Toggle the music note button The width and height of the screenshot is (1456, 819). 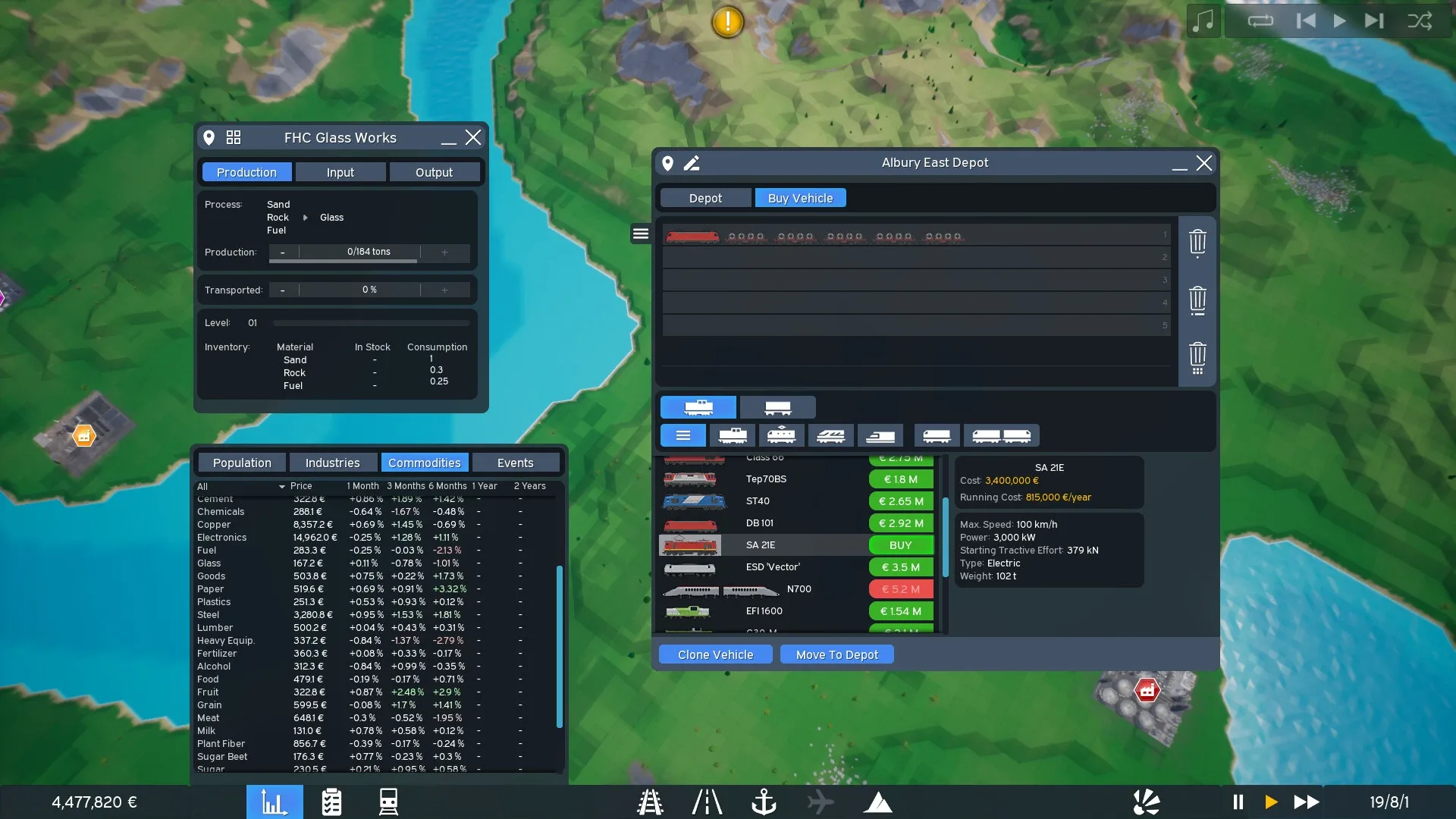(x=1203, y=20)
